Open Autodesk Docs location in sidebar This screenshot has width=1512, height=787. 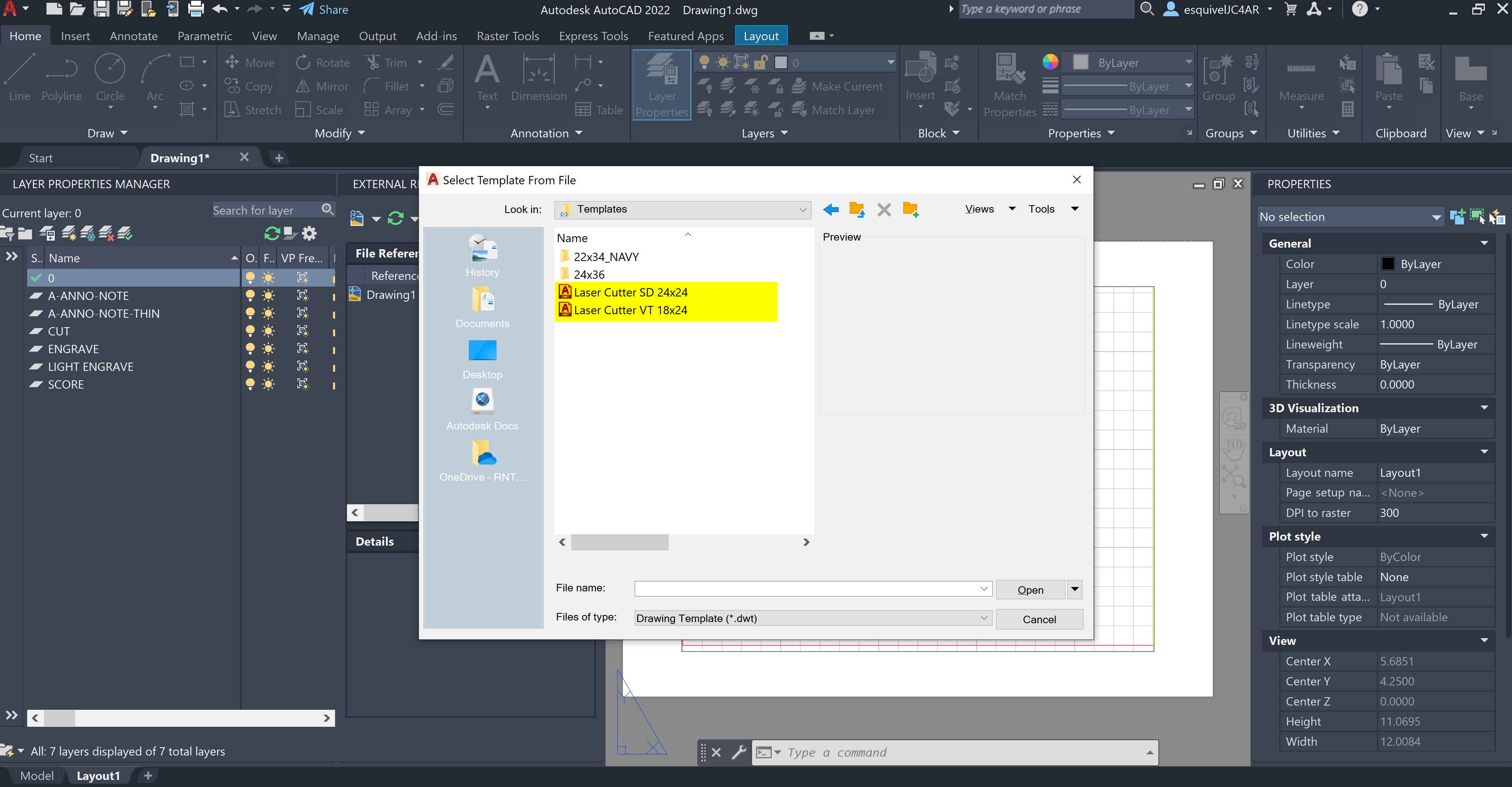pos(482,410)
